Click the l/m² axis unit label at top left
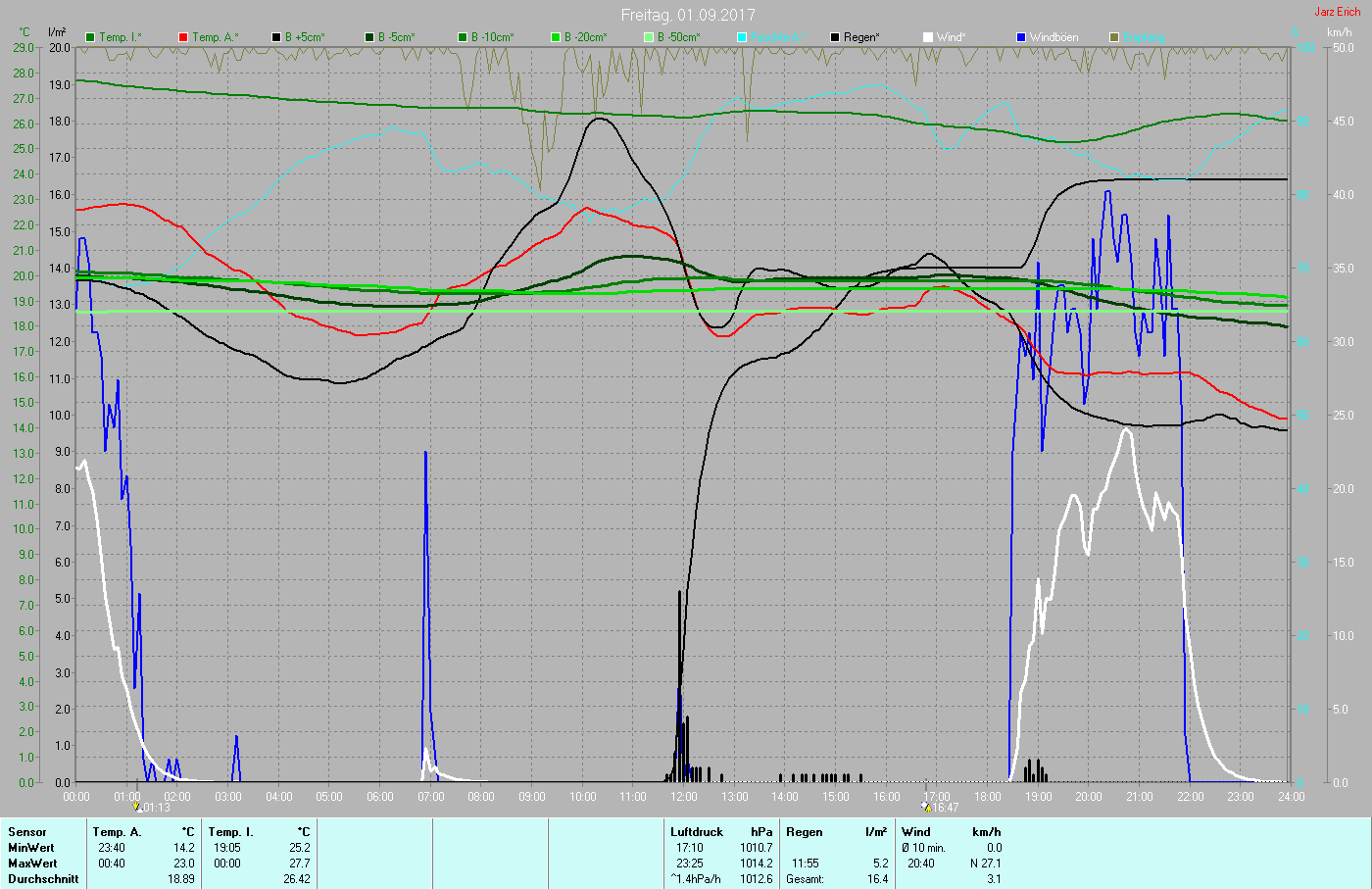Viewport: 1372px width, 889px height. 57,32
